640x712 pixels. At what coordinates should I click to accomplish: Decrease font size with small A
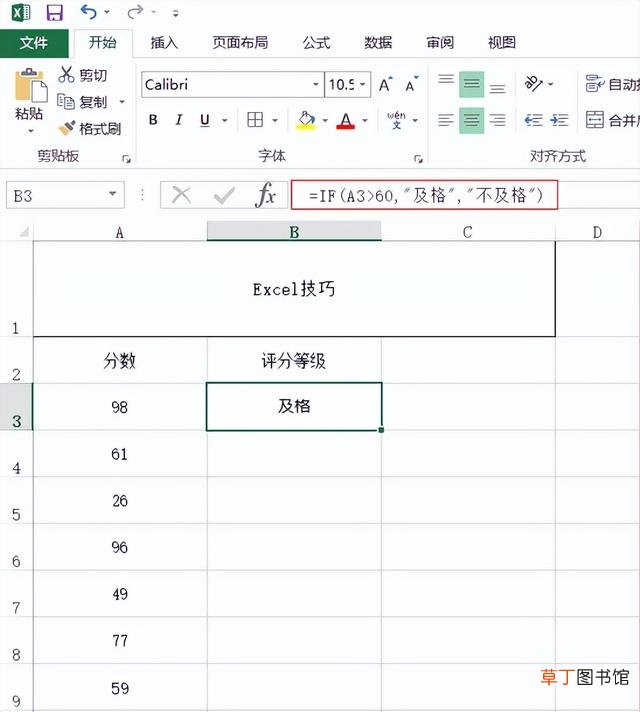click(411, 84)
